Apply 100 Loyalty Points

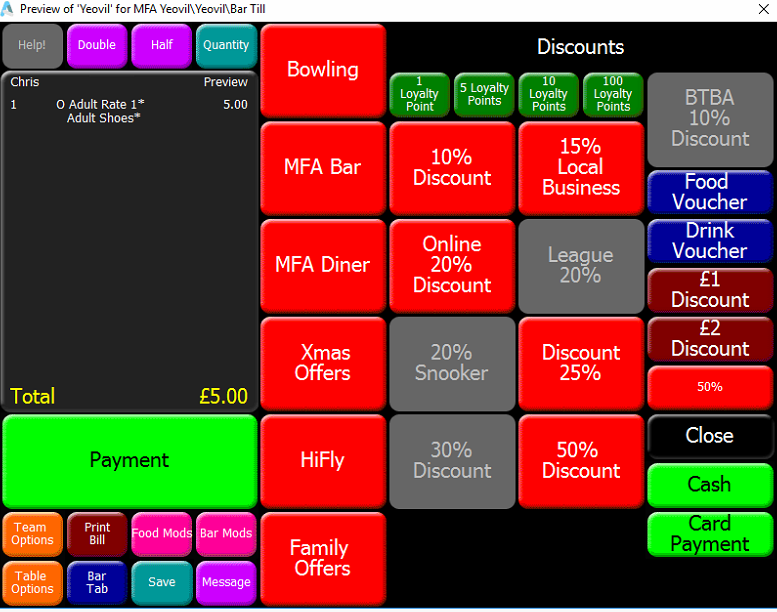coord(613,94)
